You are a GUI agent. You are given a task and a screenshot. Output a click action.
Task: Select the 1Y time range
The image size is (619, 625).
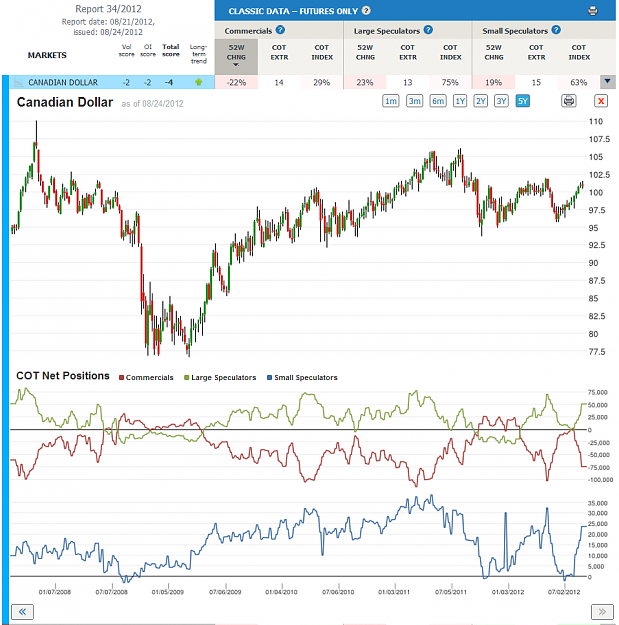[x=460, y=101]
